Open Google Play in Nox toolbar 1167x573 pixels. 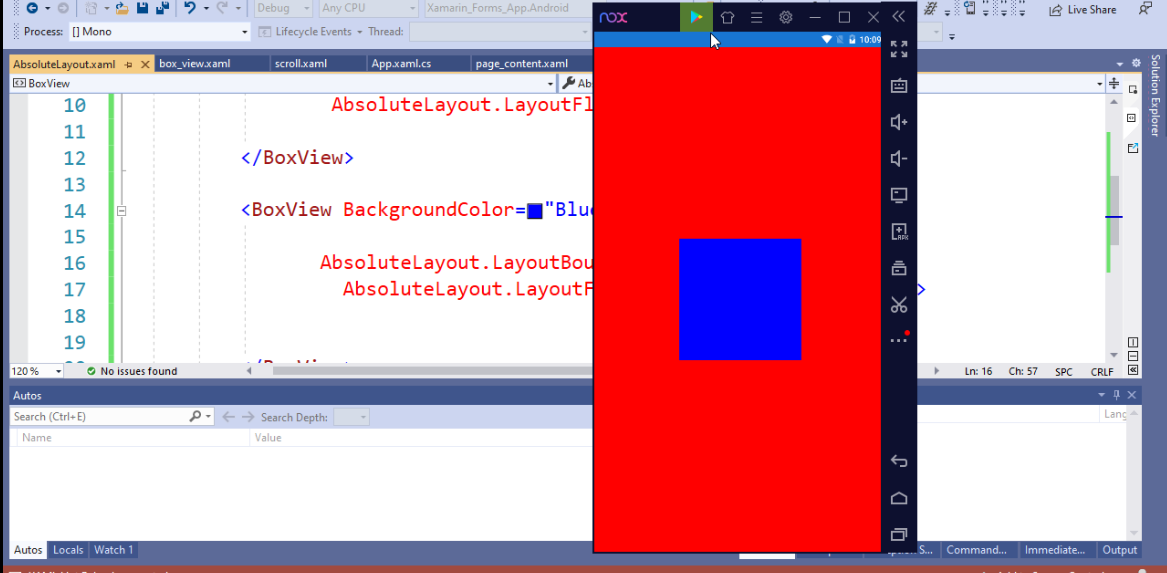[697, 16]
